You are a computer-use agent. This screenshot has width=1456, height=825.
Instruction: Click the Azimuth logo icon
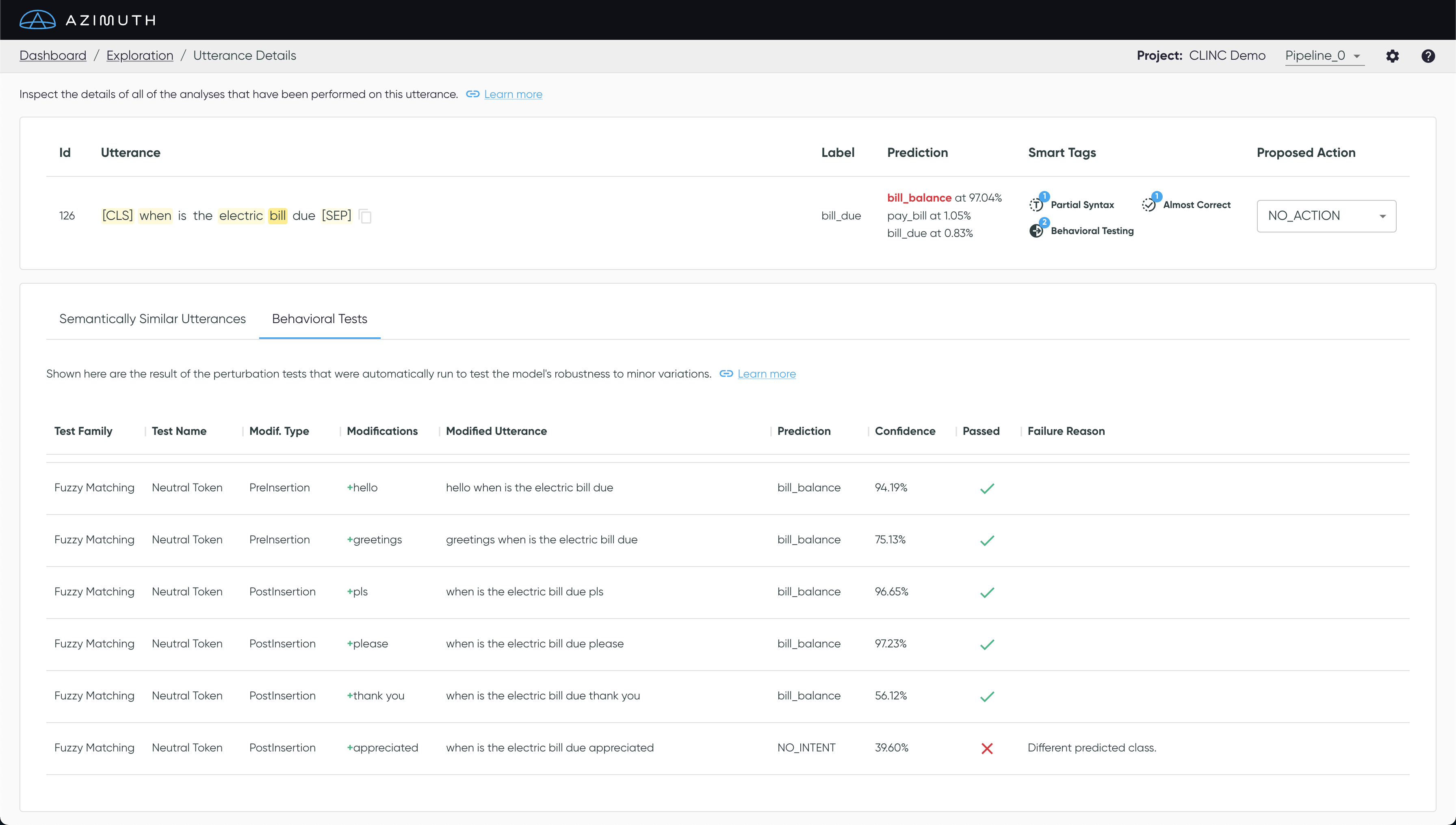point(37,20)
